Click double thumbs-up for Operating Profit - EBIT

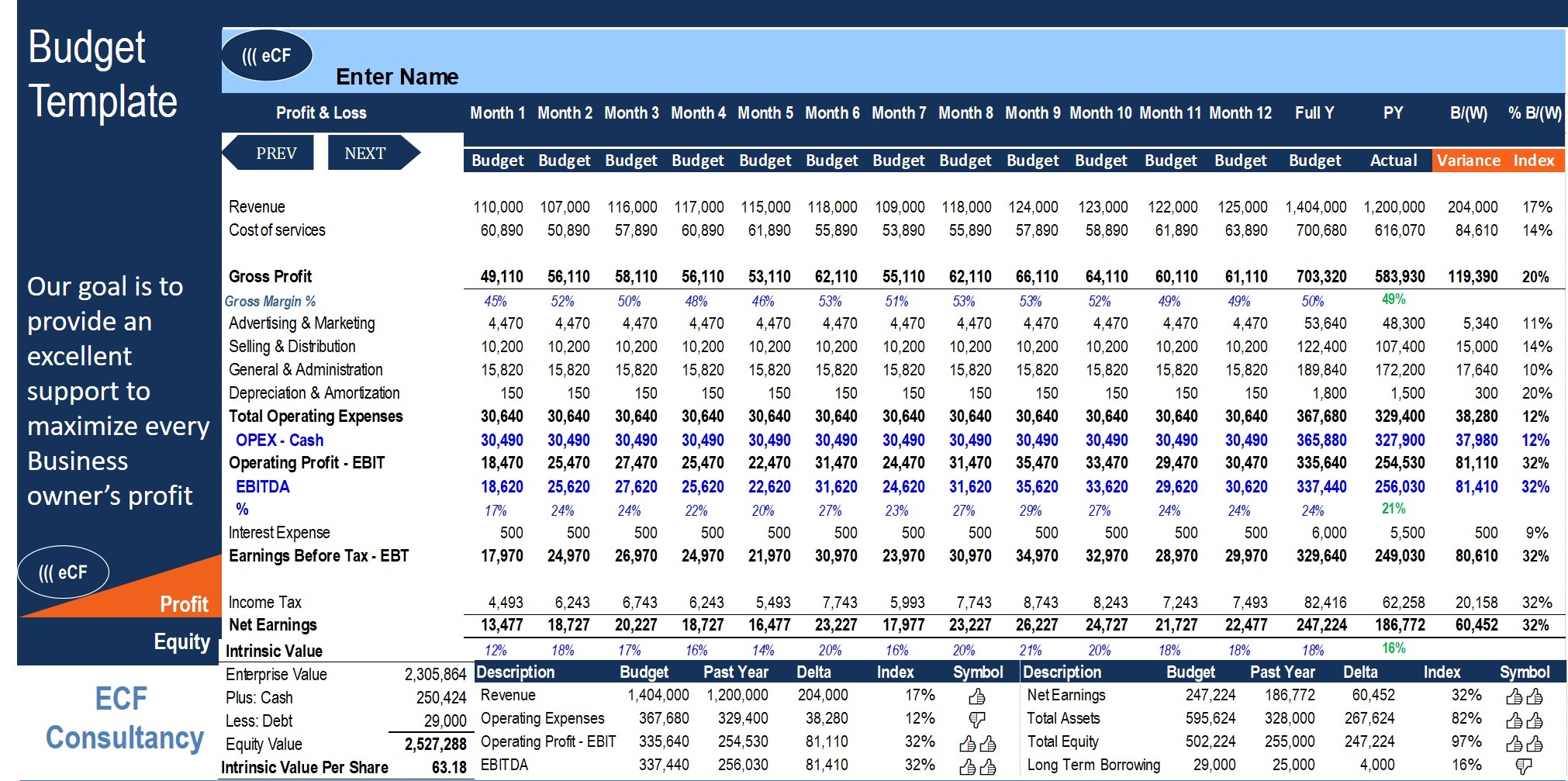click(x=977, y=743)
